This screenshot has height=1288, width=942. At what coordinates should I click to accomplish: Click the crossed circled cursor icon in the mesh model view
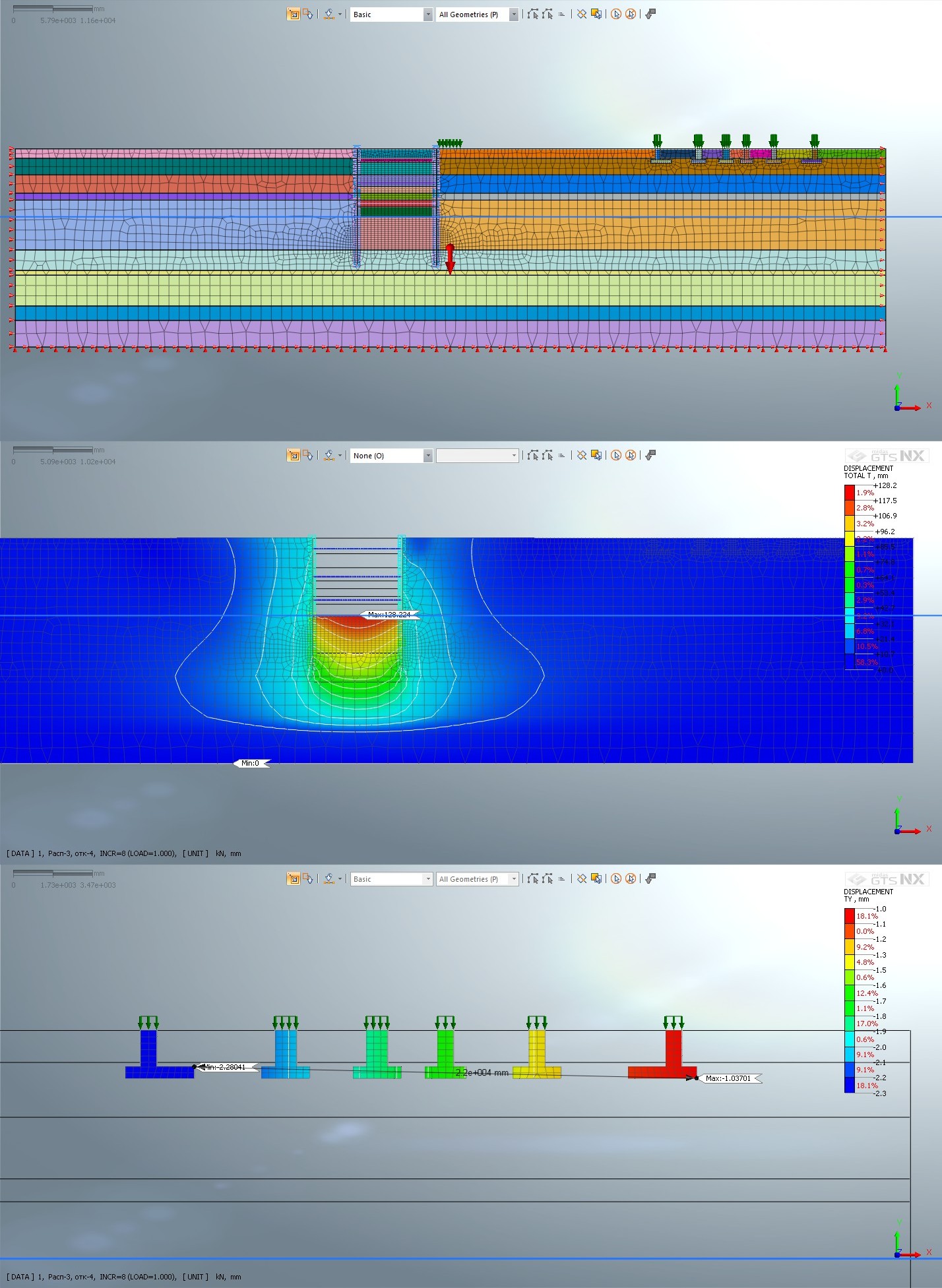(x=631, y=14)
